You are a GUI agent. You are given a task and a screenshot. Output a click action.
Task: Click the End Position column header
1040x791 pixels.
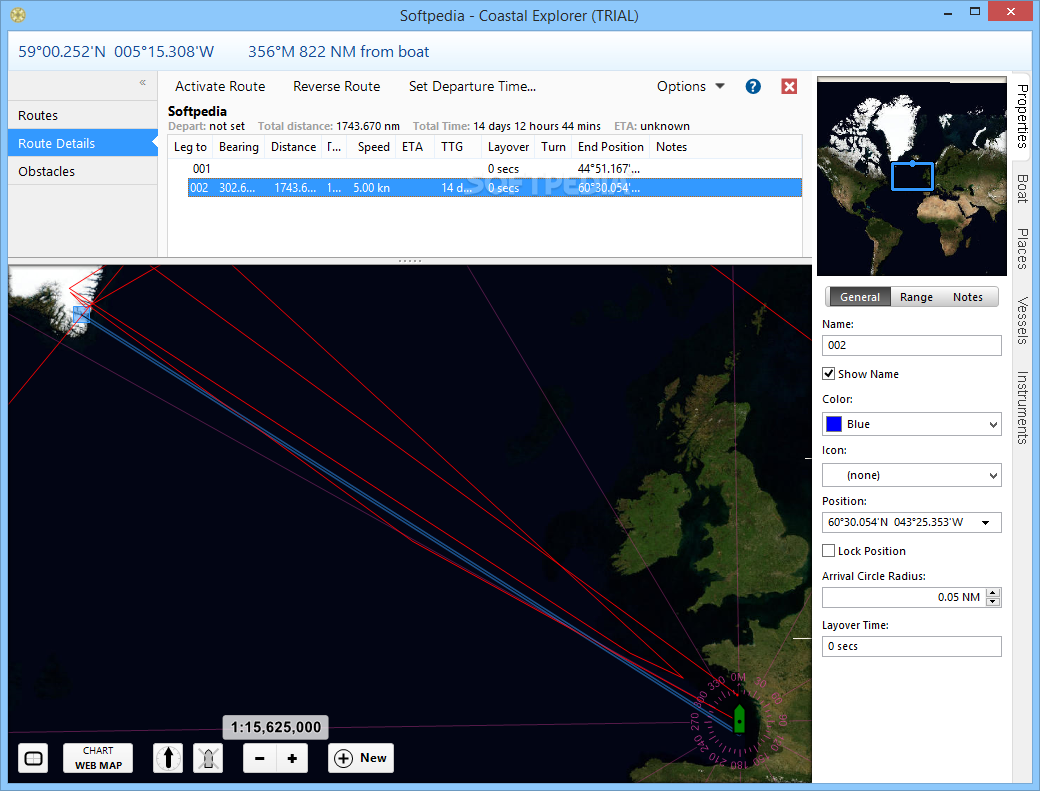[x=610, y=147]
